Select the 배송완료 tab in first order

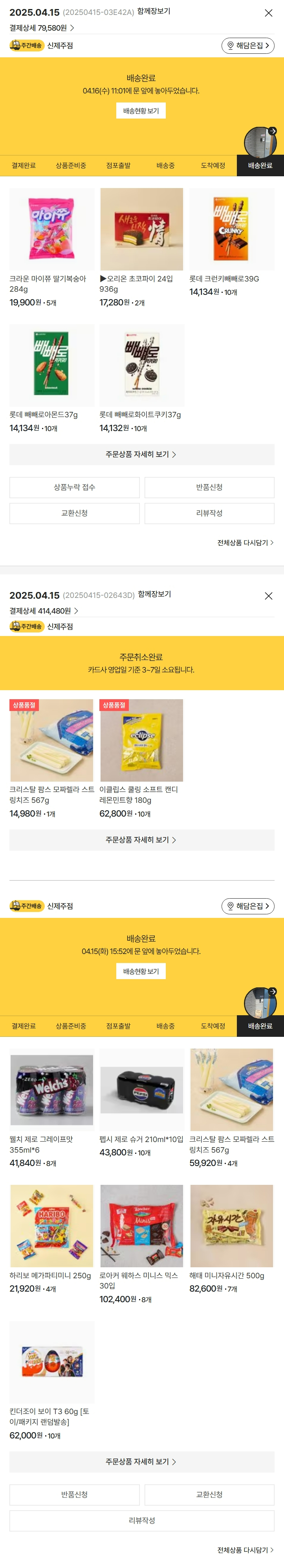click(260, 166)
